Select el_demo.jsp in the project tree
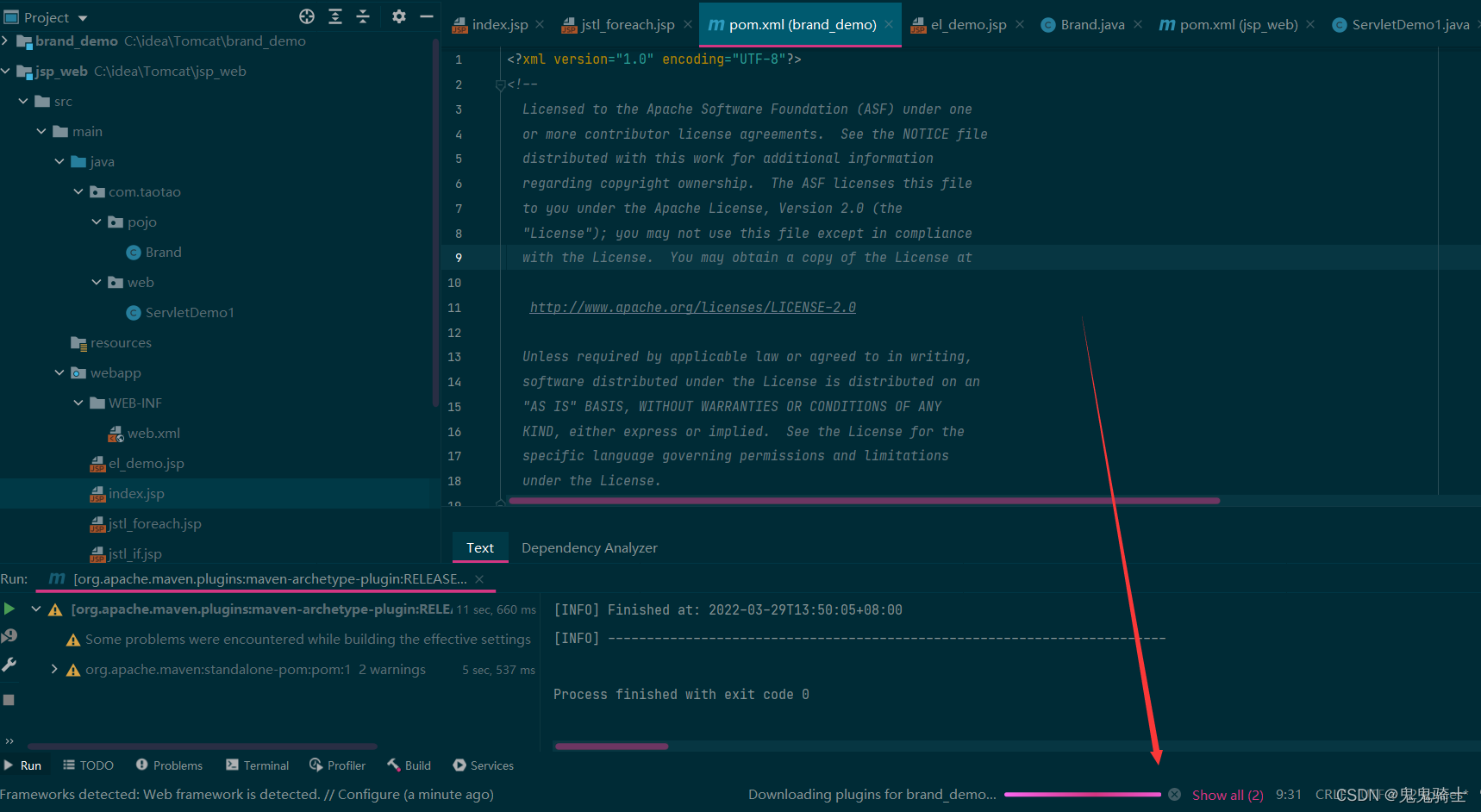Viewport: 1481px width, 812px height. pos(137,463)
